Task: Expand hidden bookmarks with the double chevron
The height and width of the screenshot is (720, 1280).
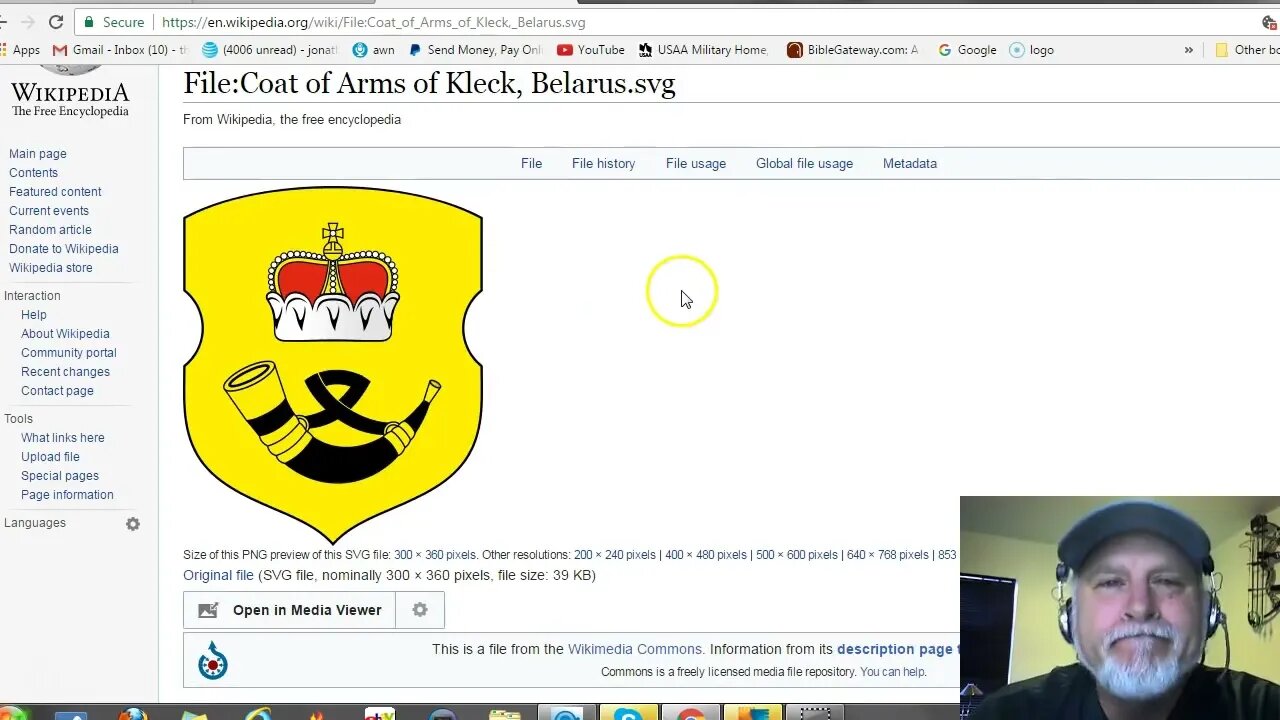Action: coord(1188,50)
